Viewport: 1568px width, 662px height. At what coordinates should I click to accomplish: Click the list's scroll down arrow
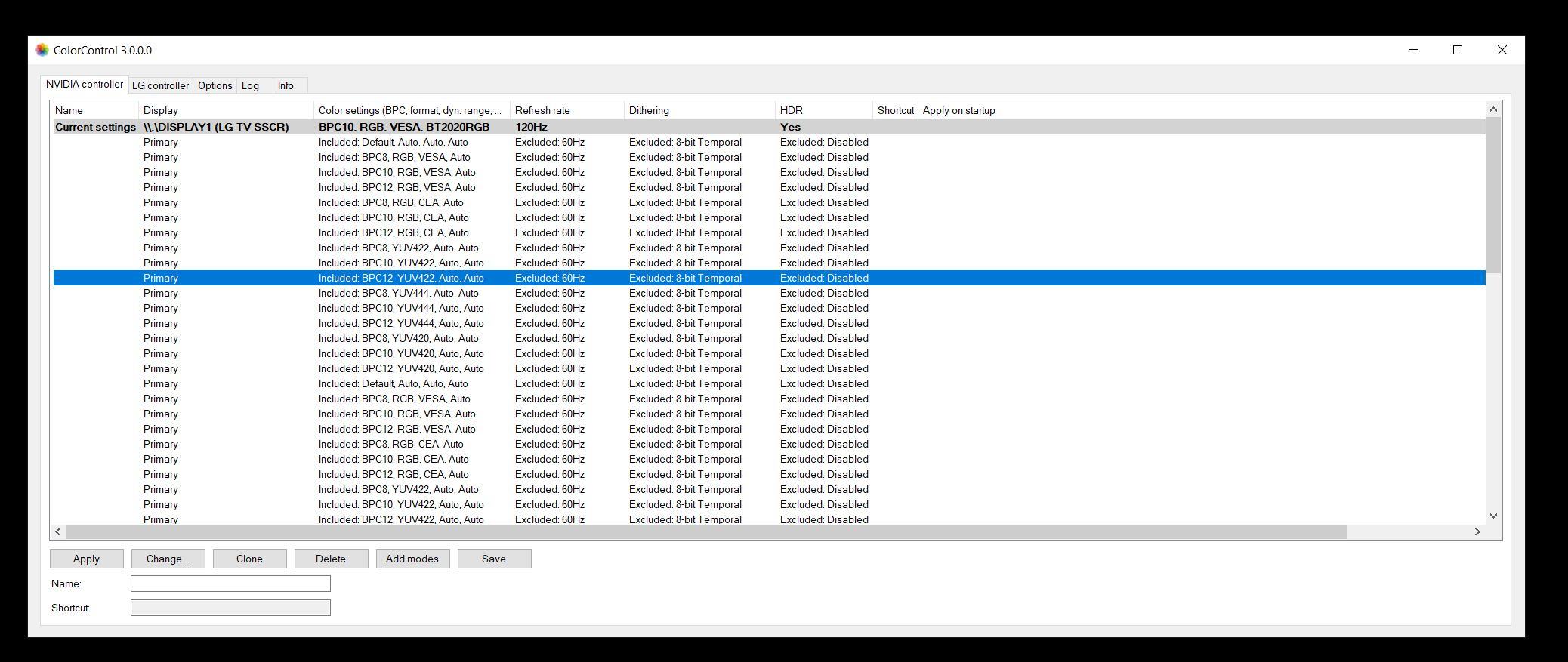1493,516
